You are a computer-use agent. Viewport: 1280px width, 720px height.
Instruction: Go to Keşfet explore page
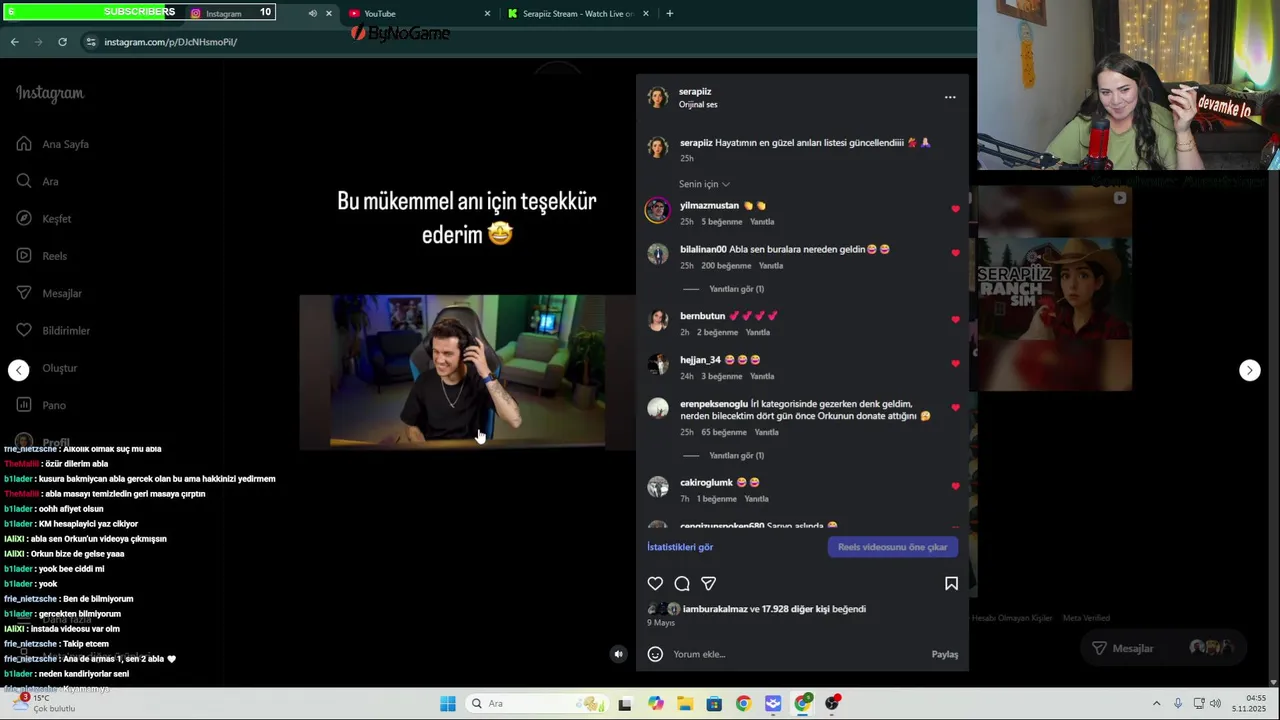click(44, 219)
